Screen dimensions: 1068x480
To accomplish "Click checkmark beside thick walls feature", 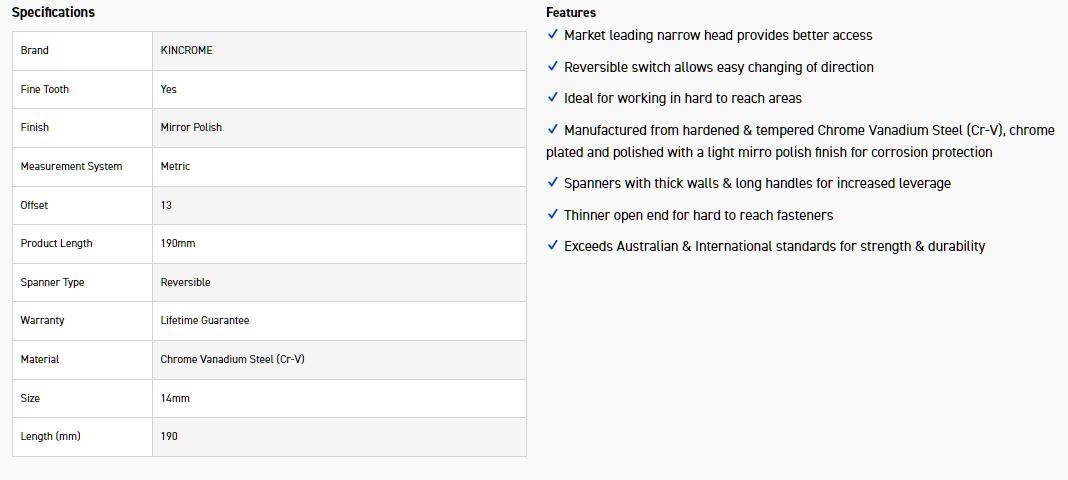I will (553, 183).
